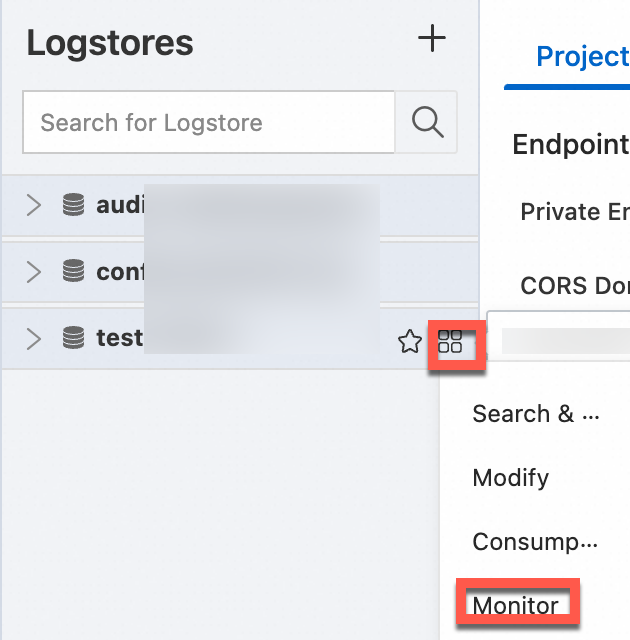Click the database icon of audi logstore
630x640 pixels.
(73, 205)
